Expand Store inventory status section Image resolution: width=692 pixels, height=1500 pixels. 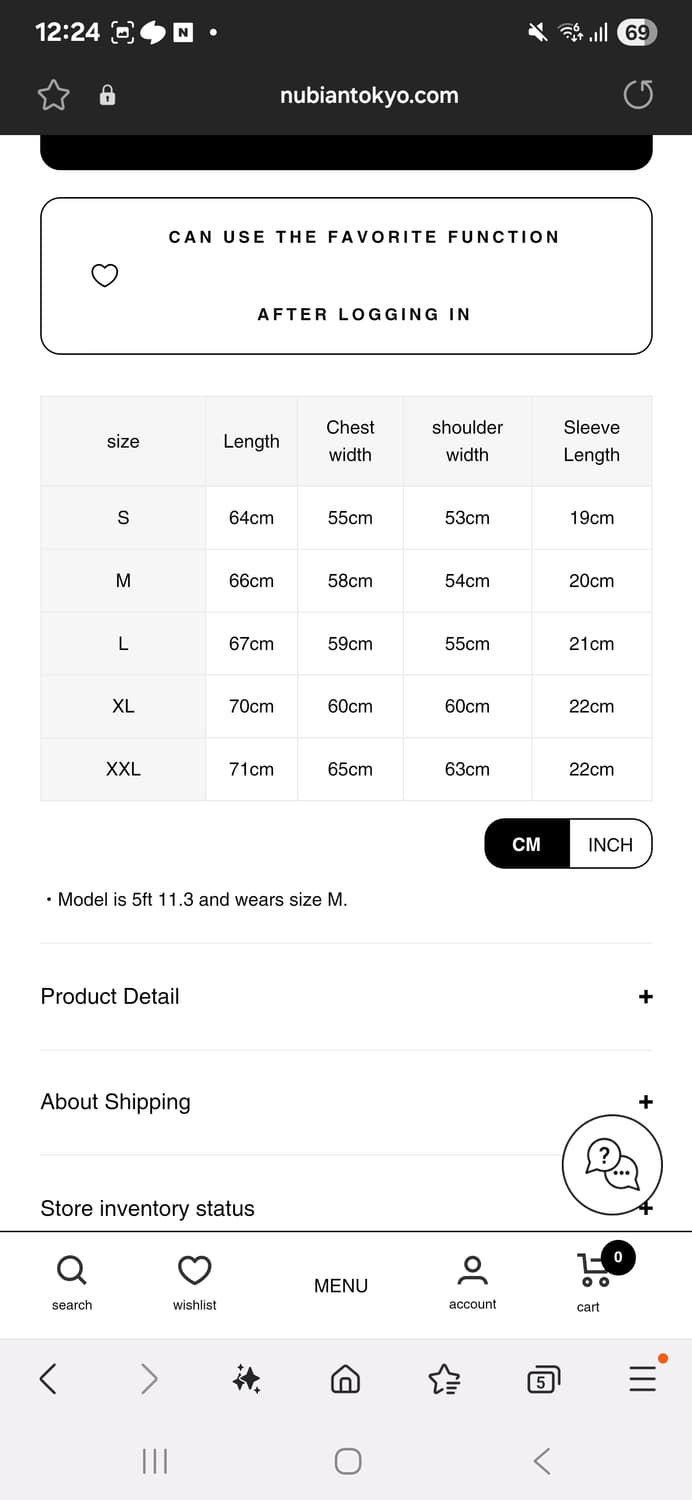point(346,1208)
